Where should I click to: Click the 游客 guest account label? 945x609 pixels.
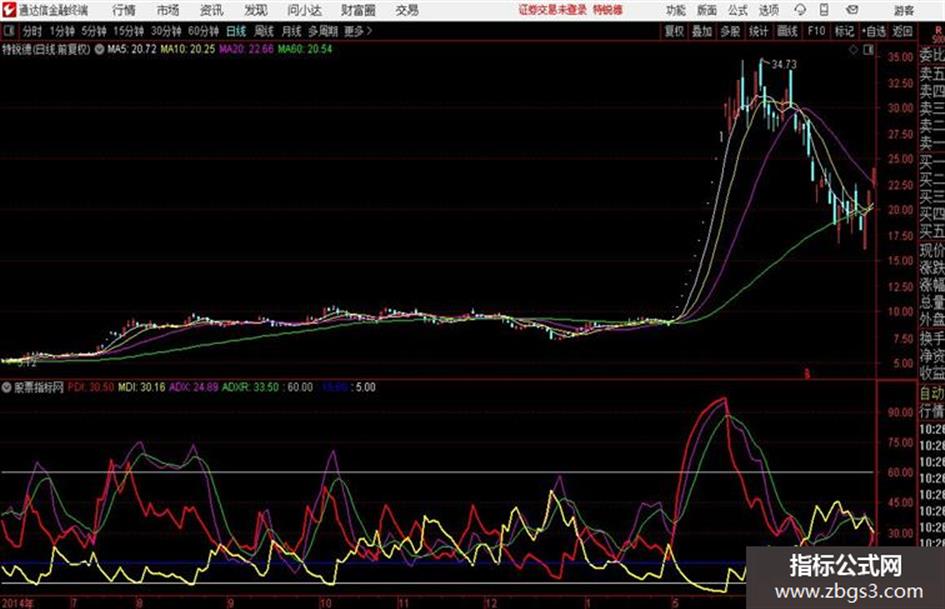click(x=904, y=10)
